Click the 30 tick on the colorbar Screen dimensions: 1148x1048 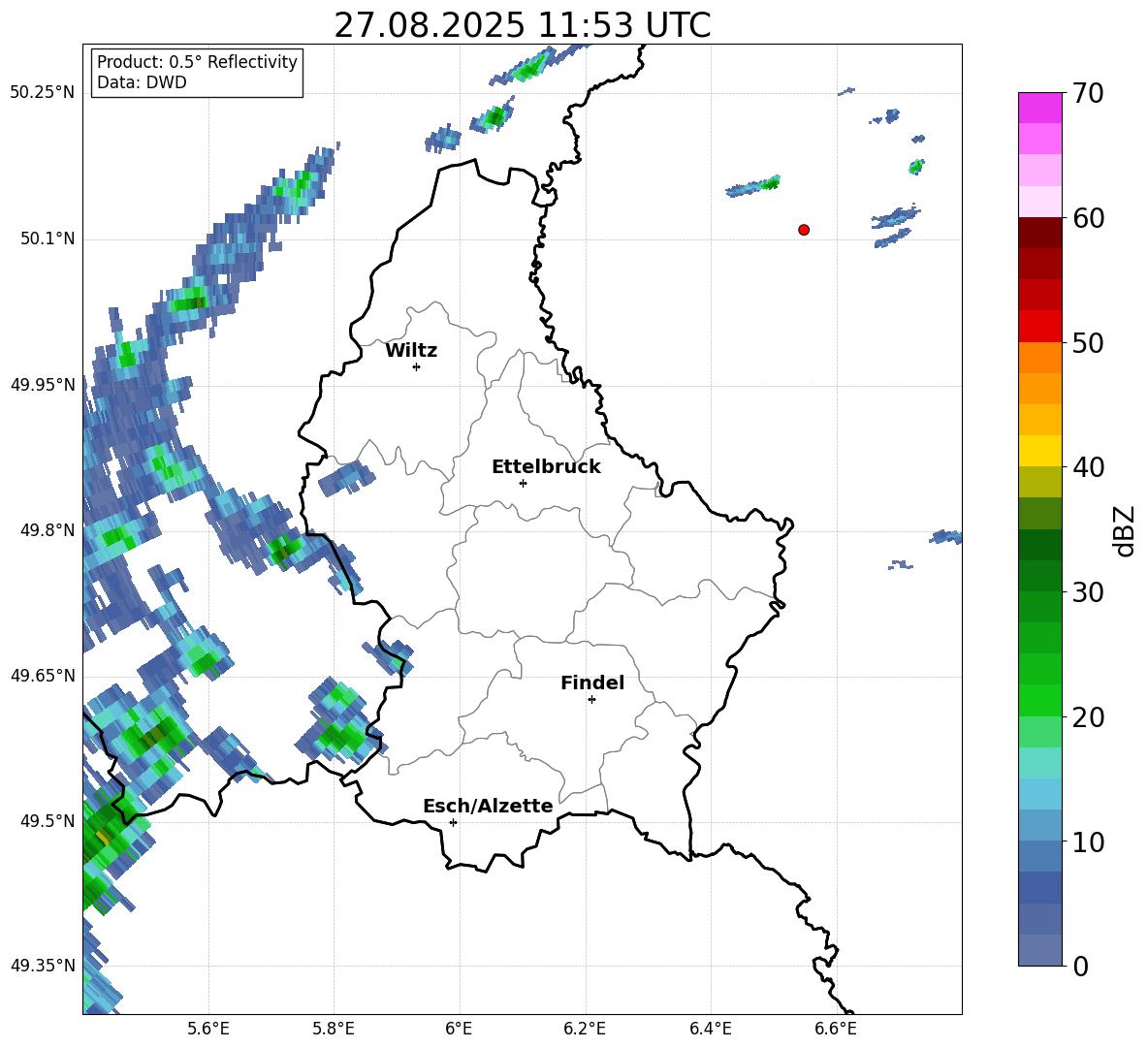coord(1089,592)
